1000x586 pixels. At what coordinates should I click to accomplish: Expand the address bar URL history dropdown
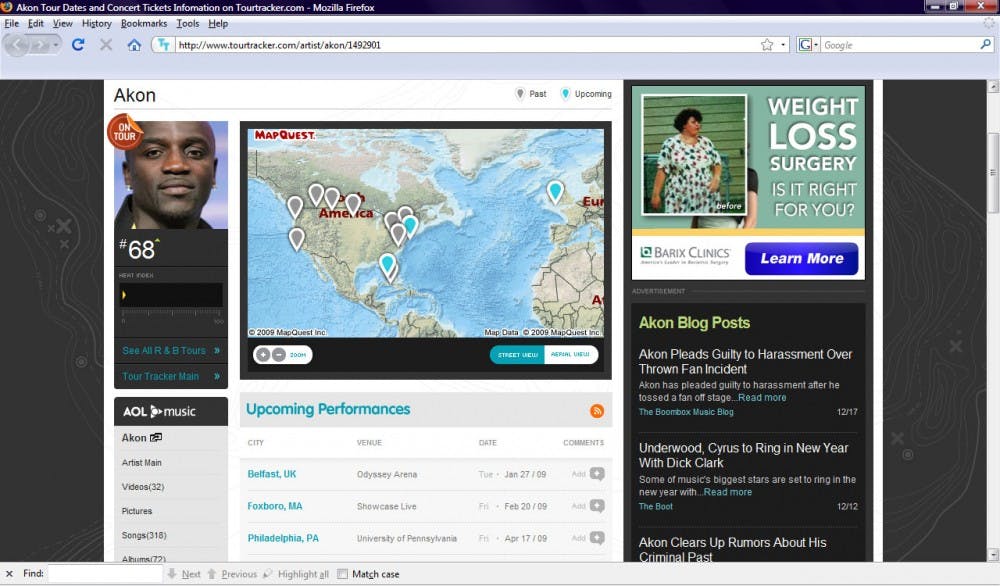(x=784, y=45)
